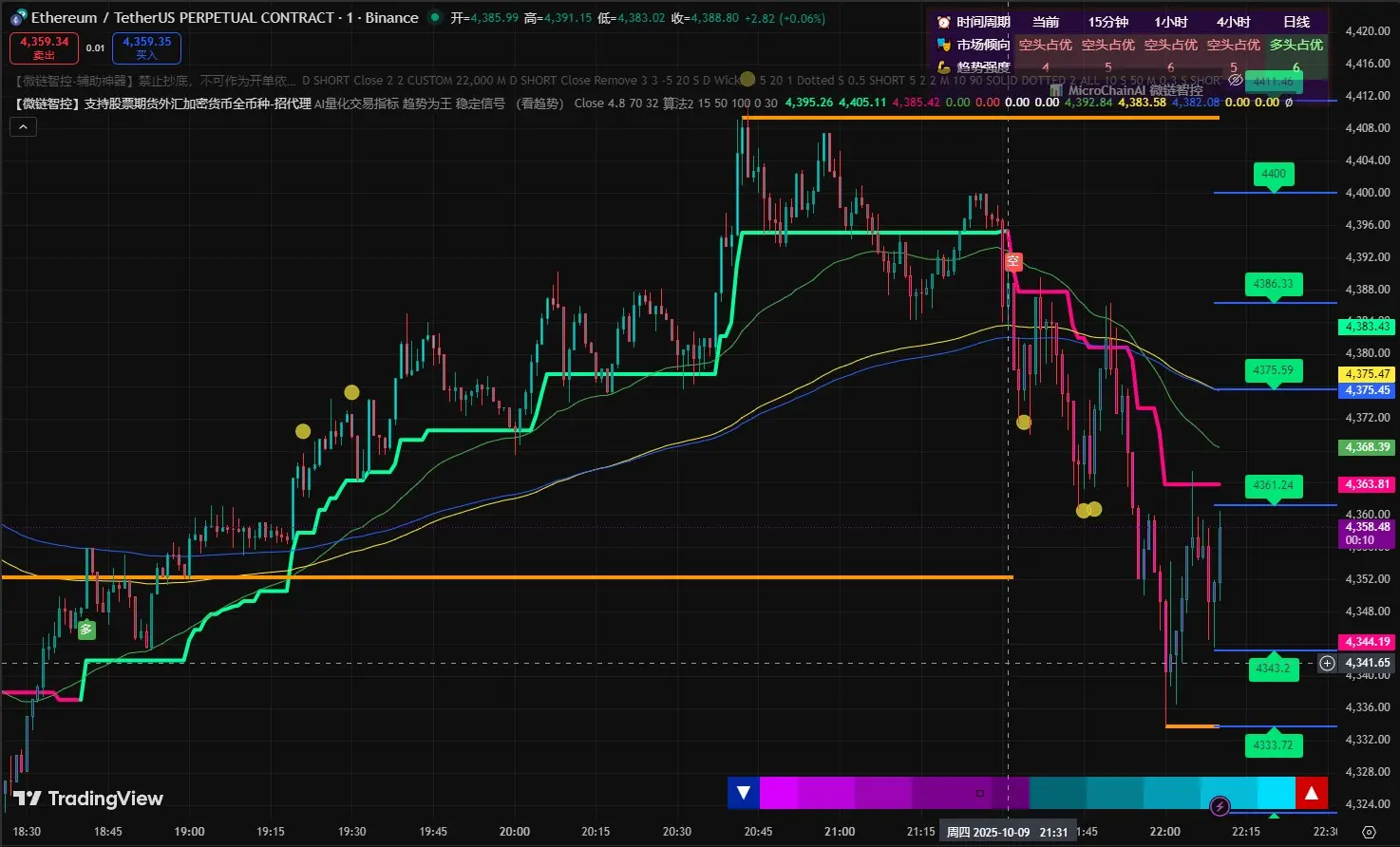This screenshot has height=847, width=1400.
Task: Click the plus icon beside the 4,341.65 crosshair price
Action: pyautogui.click(x=1327, y=663)
